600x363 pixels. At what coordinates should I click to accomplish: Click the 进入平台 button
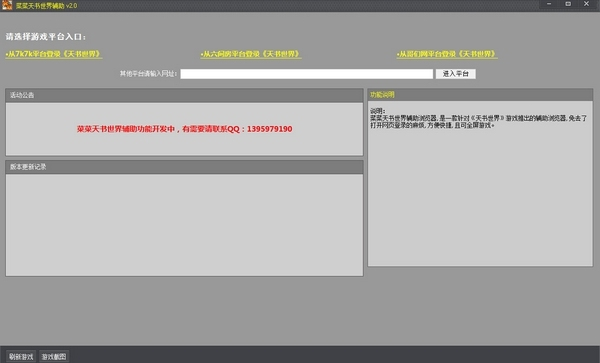pos(456,74)
